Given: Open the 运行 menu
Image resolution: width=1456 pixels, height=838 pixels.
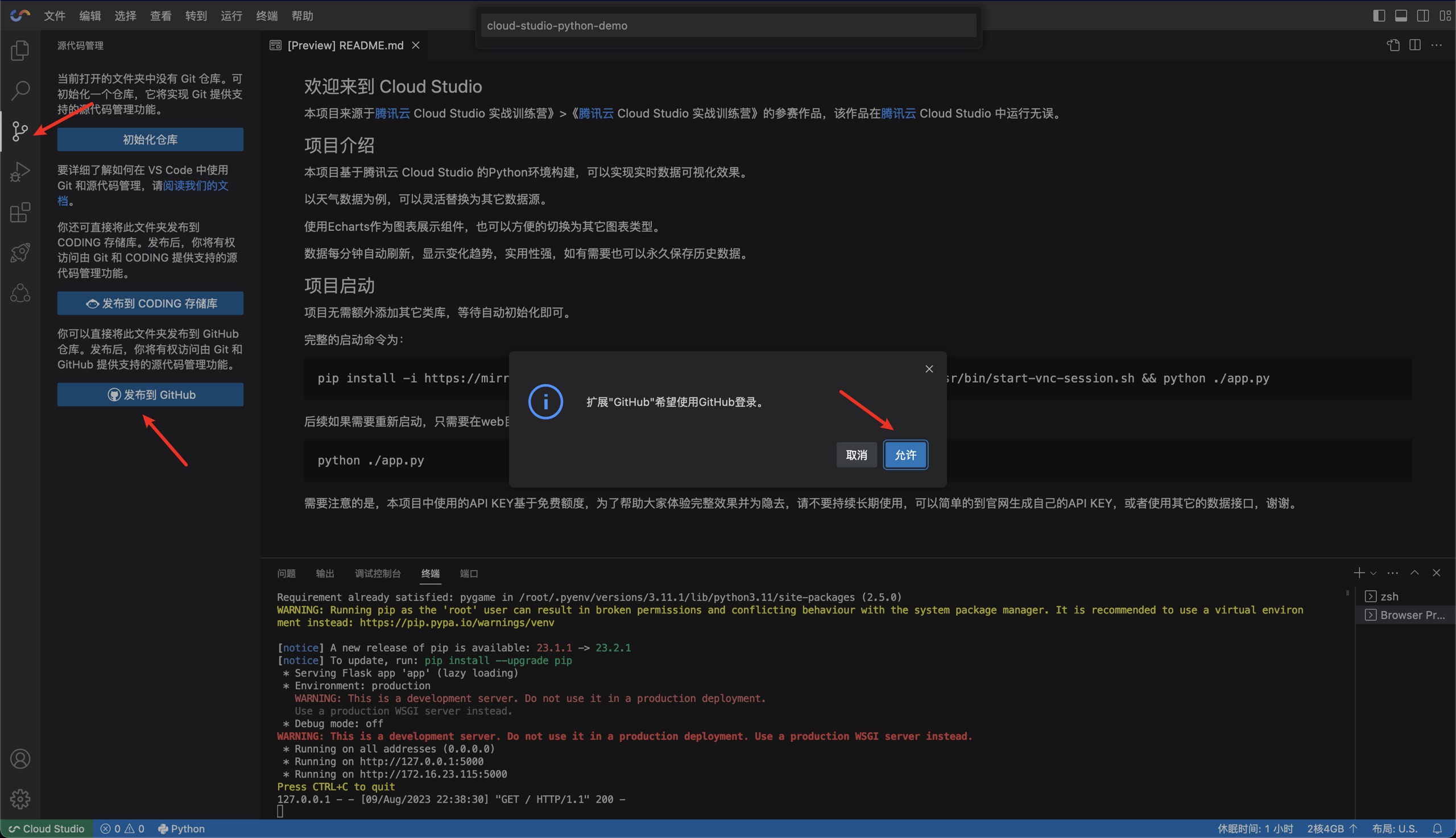Looking at the screenshot, I should coord(231,15).
